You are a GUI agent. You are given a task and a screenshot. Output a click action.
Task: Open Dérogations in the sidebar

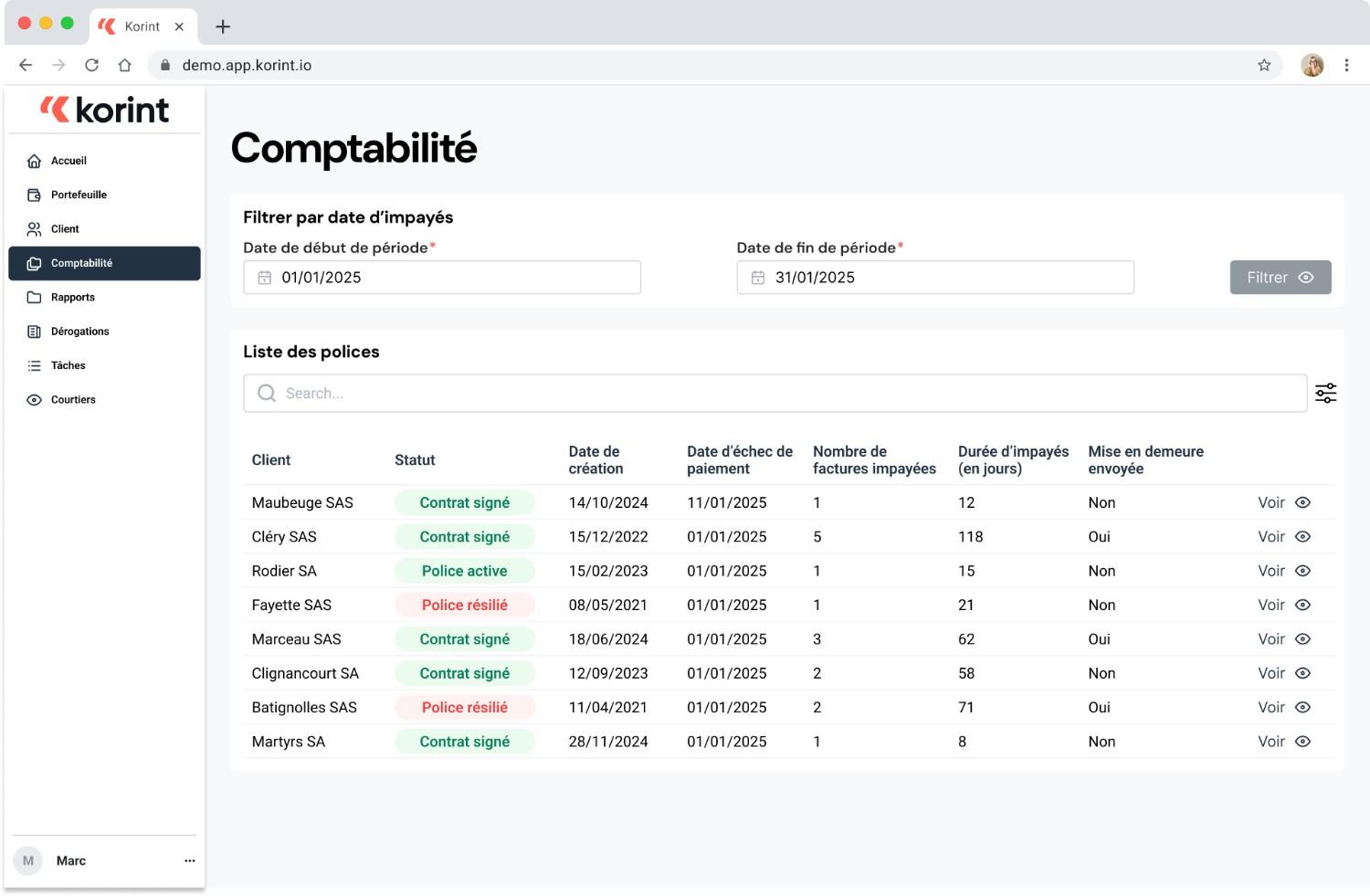[104, 332]
